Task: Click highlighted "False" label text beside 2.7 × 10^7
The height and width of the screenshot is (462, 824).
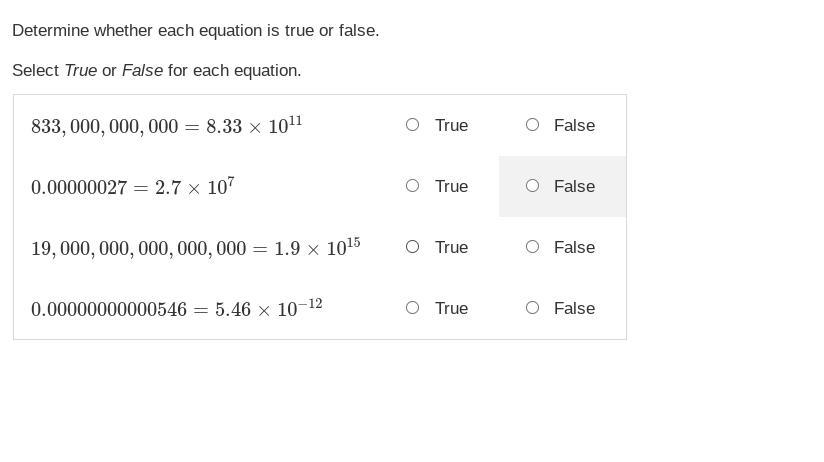Action: (574, 187)
